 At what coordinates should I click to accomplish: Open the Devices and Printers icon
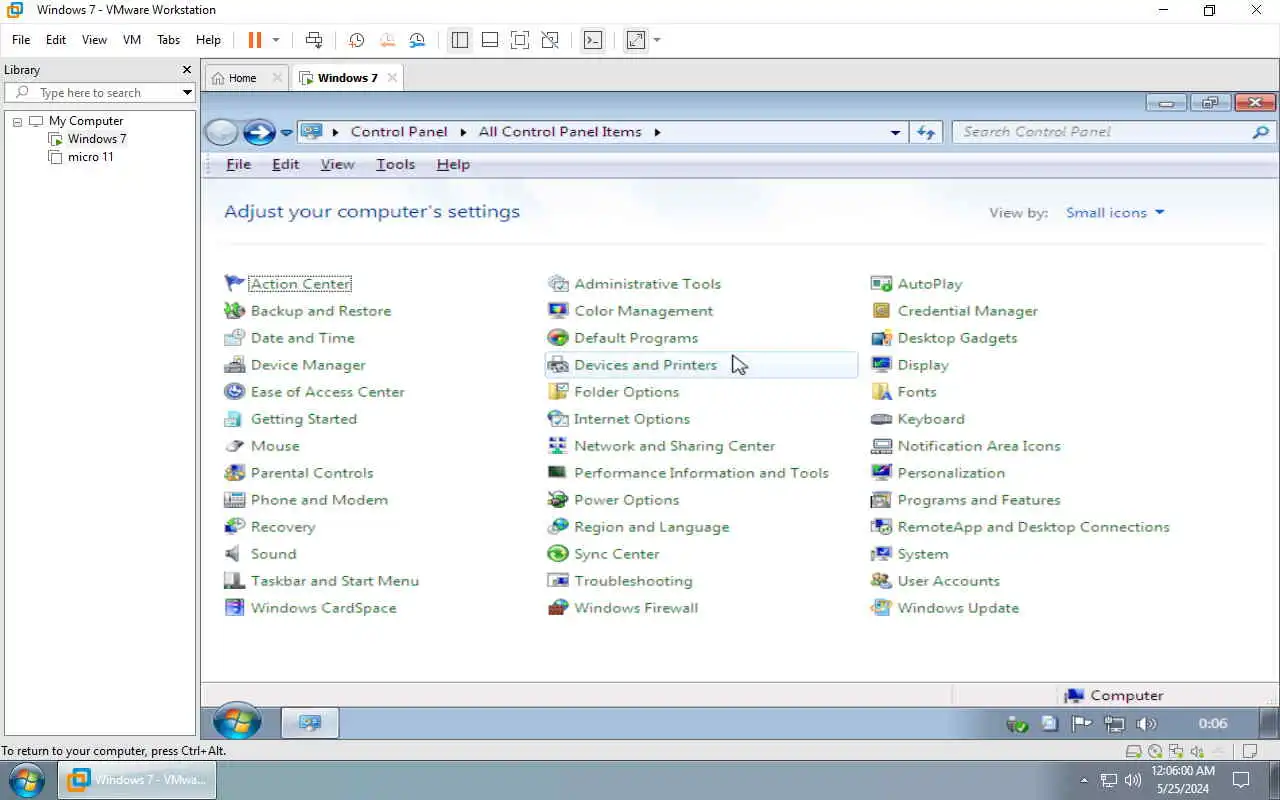point(558,365)
